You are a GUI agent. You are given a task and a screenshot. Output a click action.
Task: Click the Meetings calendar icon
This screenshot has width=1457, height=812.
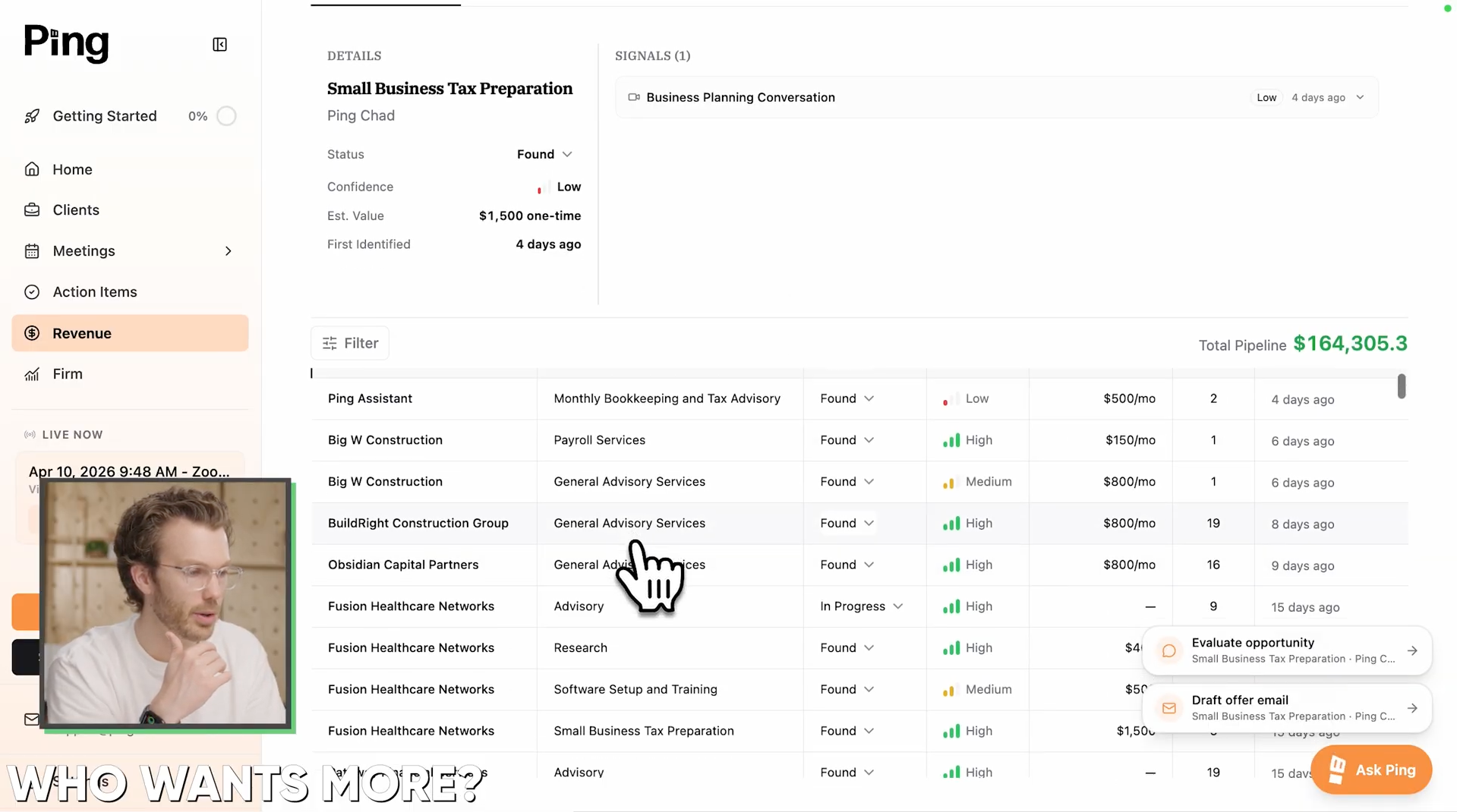pos(32,251)
